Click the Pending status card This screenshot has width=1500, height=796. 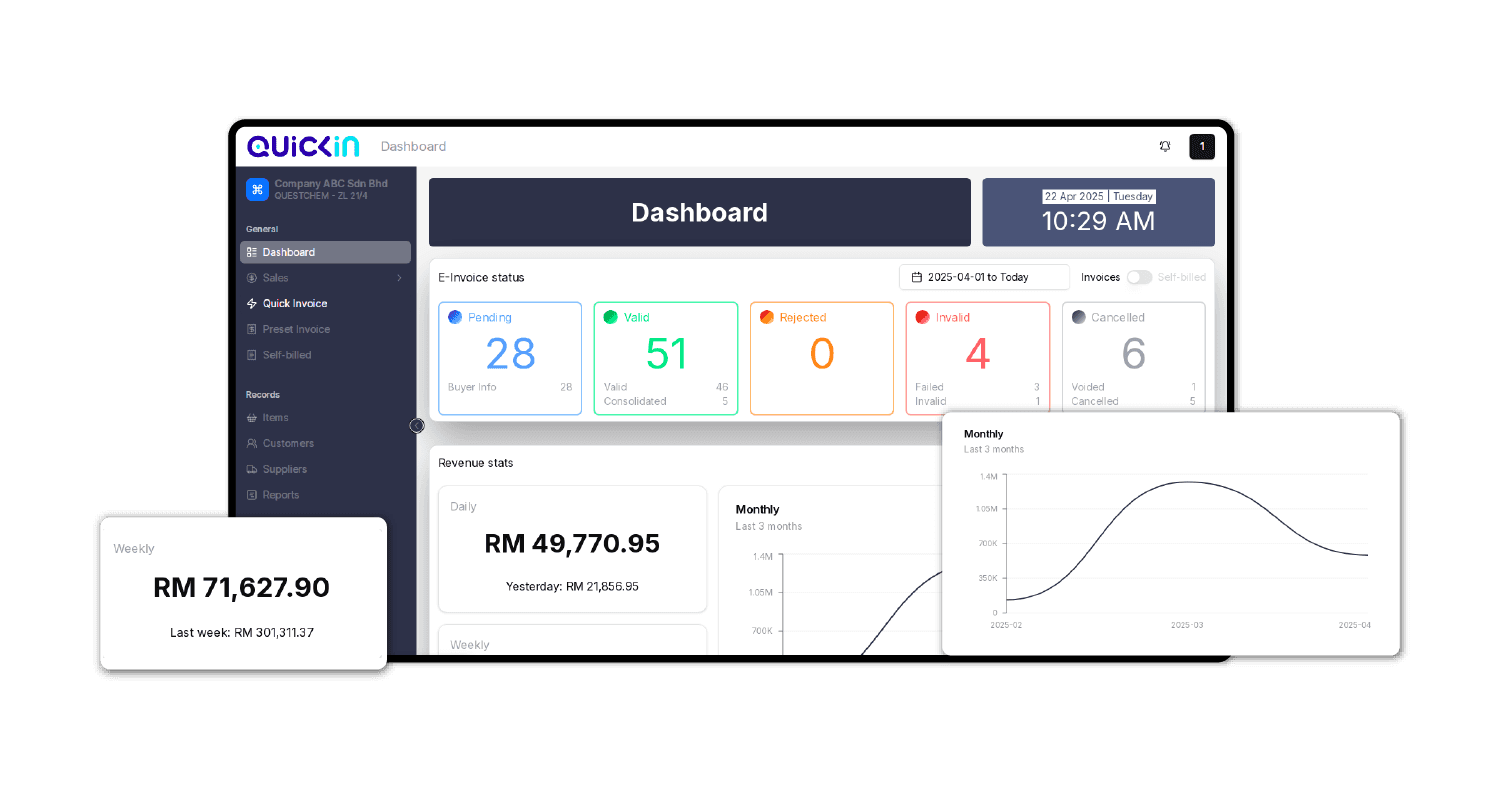[x=510, y=358]
